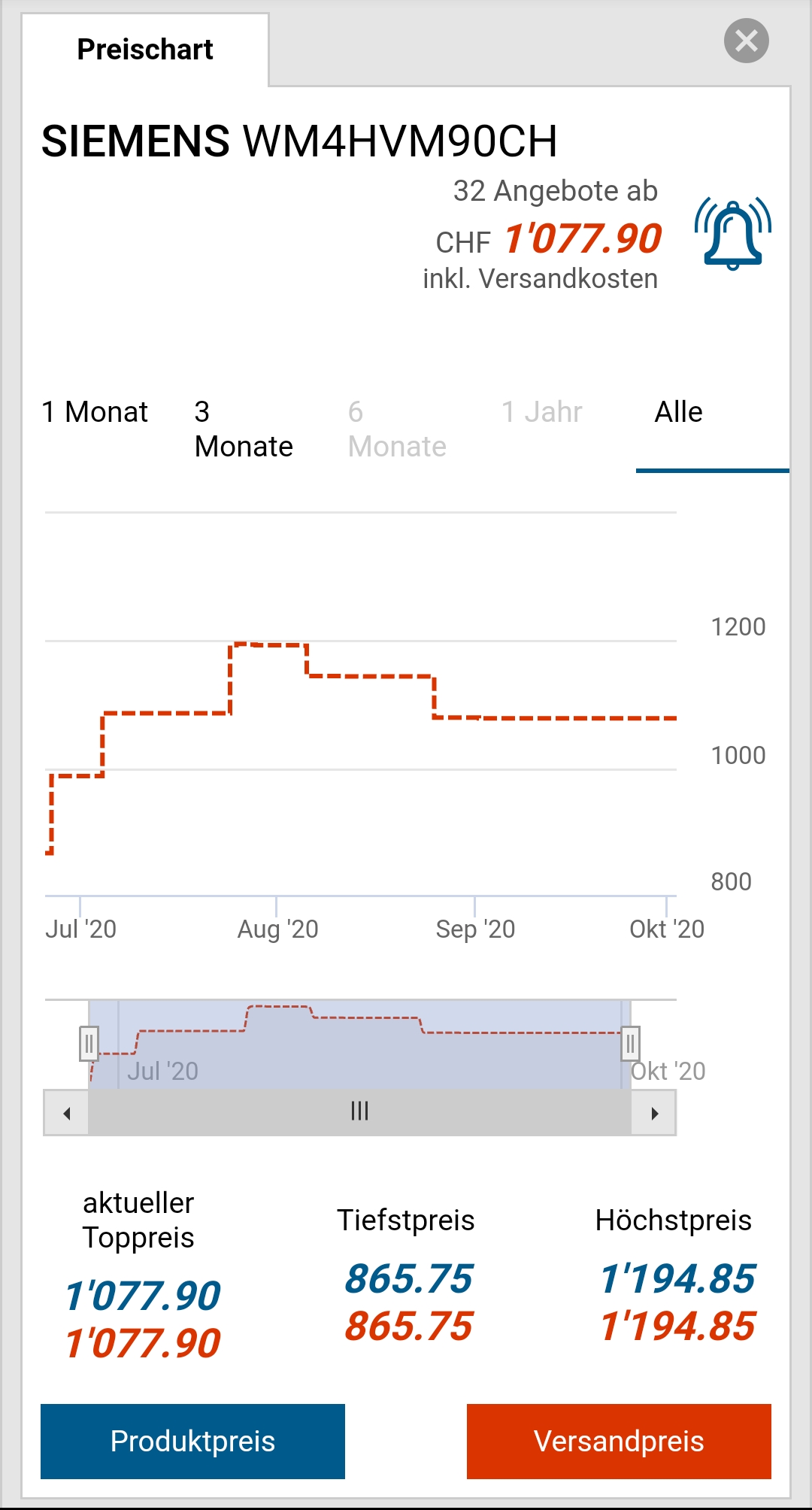The width and height of the screenshot is (812, 1510).
Task: Click the scrollbar left arrow
Action: click(x=67, y=1113)
